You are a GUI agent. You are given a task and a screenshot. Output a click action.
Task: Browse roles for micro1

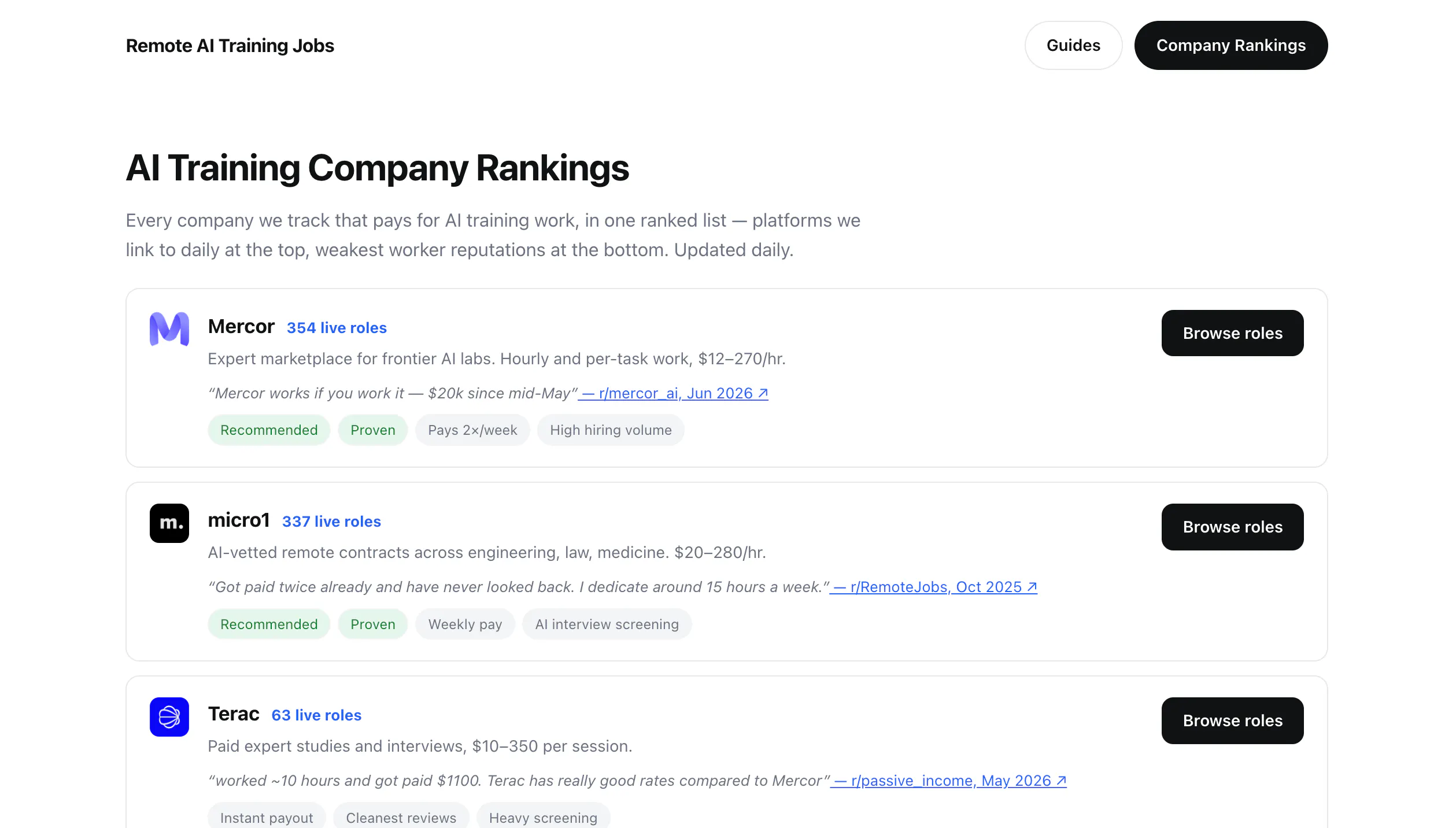[1232, 527]
